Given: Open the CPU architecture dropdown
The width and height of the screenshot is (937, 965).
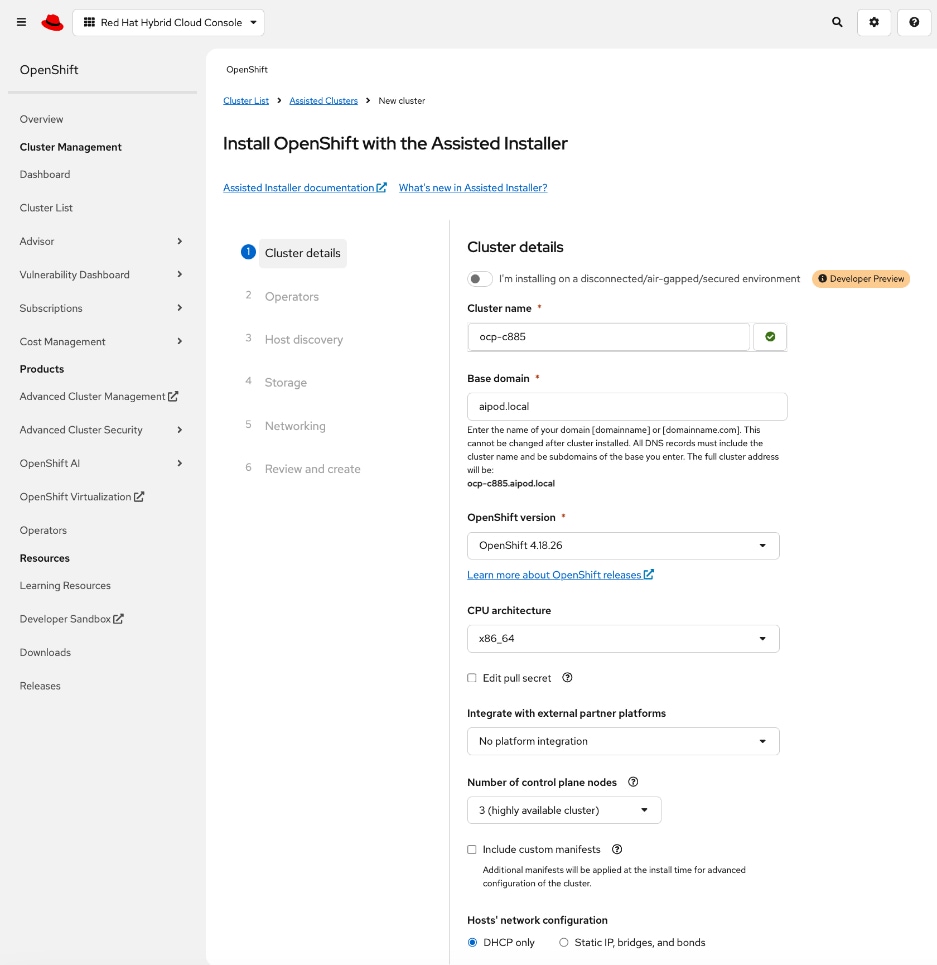Looking at the screenshot, I should pos(623,639).
